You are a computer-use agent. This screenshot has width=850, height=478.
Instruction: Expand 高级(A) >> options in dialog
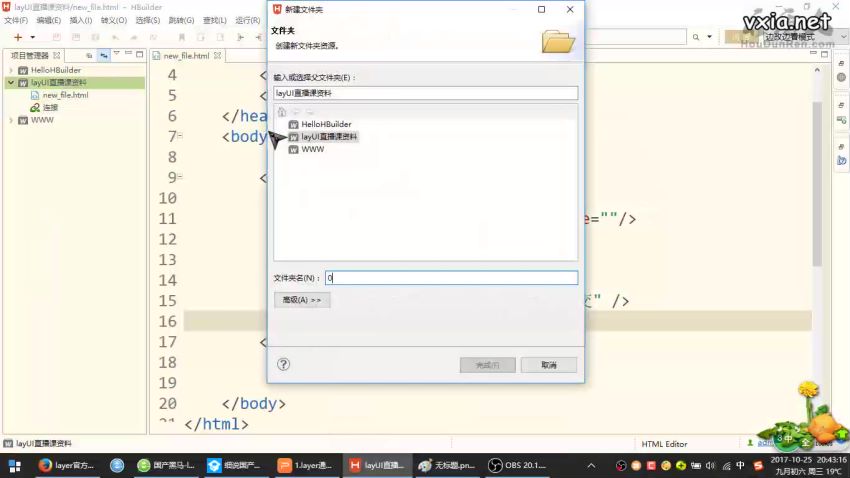point(302,300)
